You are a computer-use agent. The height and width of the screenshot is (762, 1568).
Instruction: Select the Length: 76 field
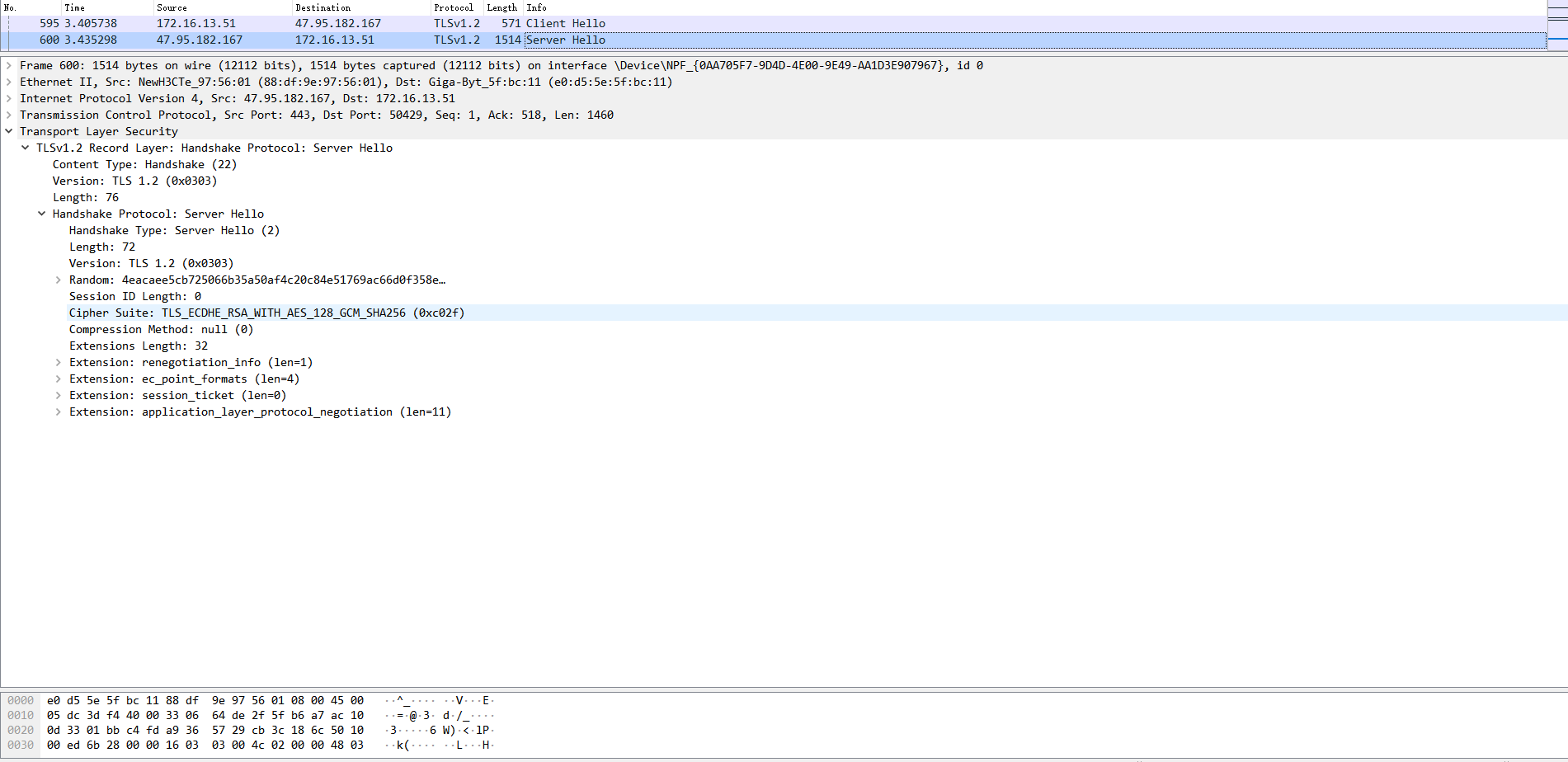(x=86, y=197)
